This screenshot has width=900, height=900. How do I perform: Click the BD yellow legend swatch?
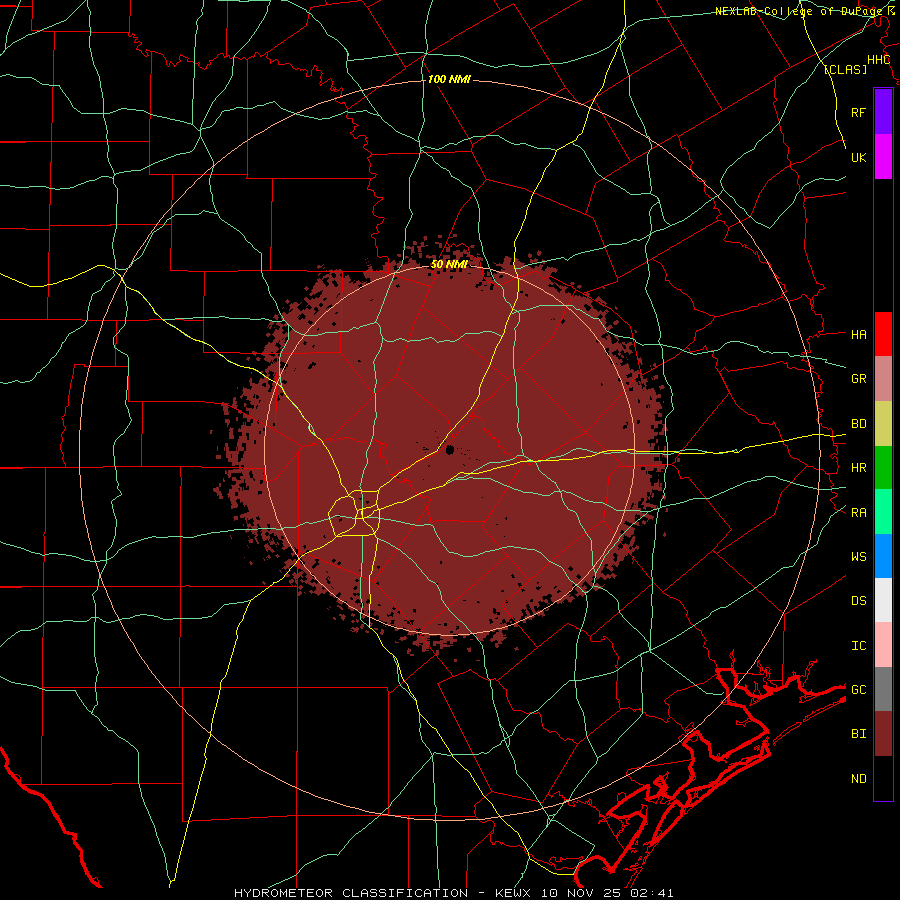[883, 424]
